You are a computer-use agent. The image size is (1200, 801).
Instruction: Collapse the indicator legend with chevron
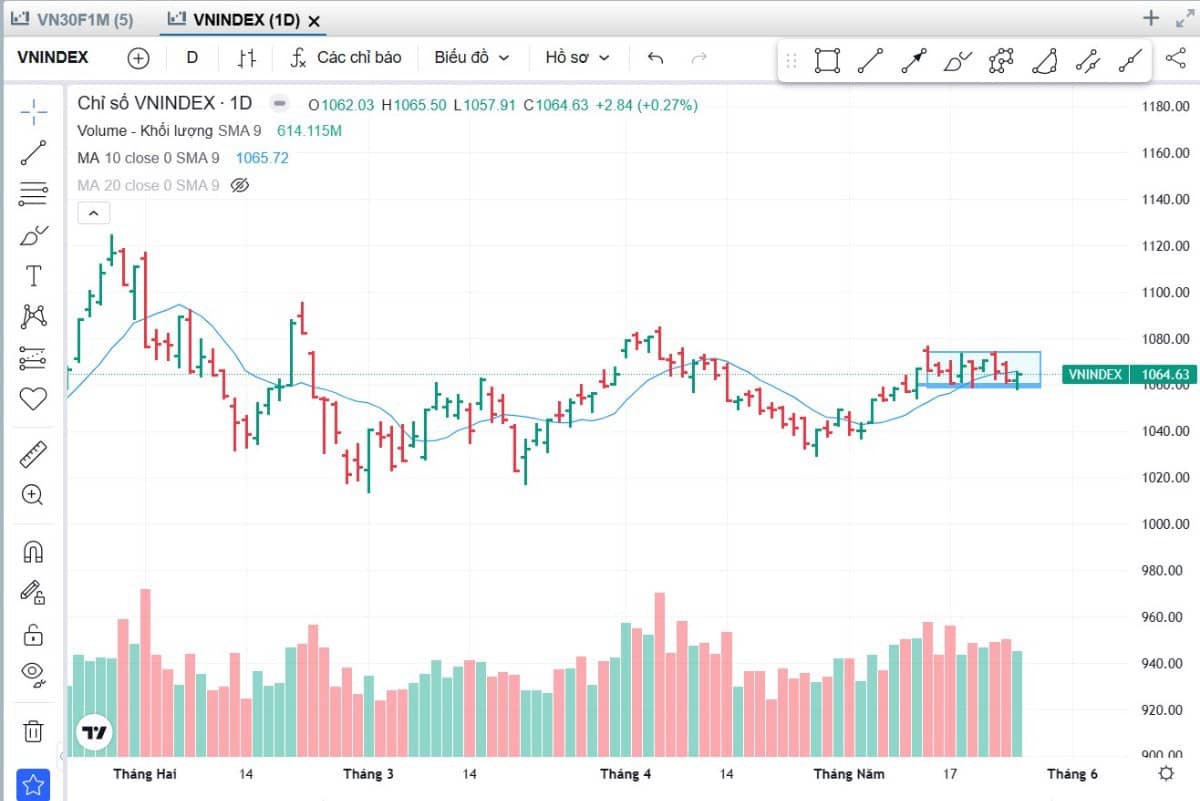click(92, 213)
